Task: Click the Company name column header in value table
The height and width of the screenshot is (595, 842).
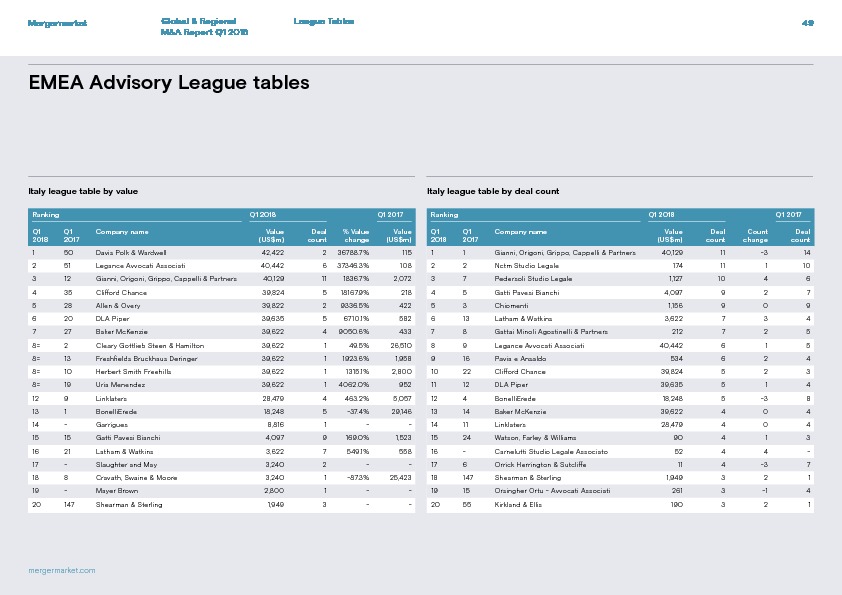Action: coord(122,231)
